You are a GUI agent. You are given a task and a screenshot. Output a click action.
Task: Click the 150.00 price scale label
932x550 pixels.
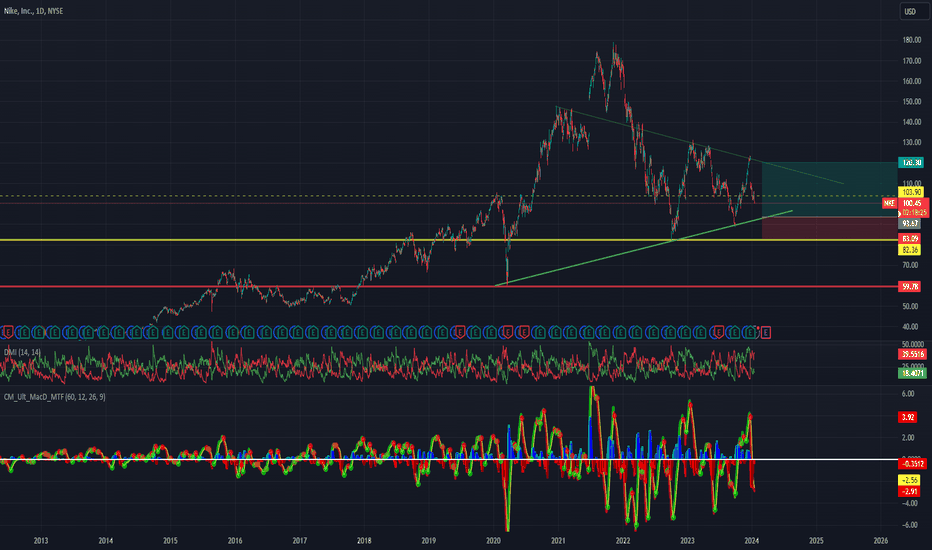(911, 102)
